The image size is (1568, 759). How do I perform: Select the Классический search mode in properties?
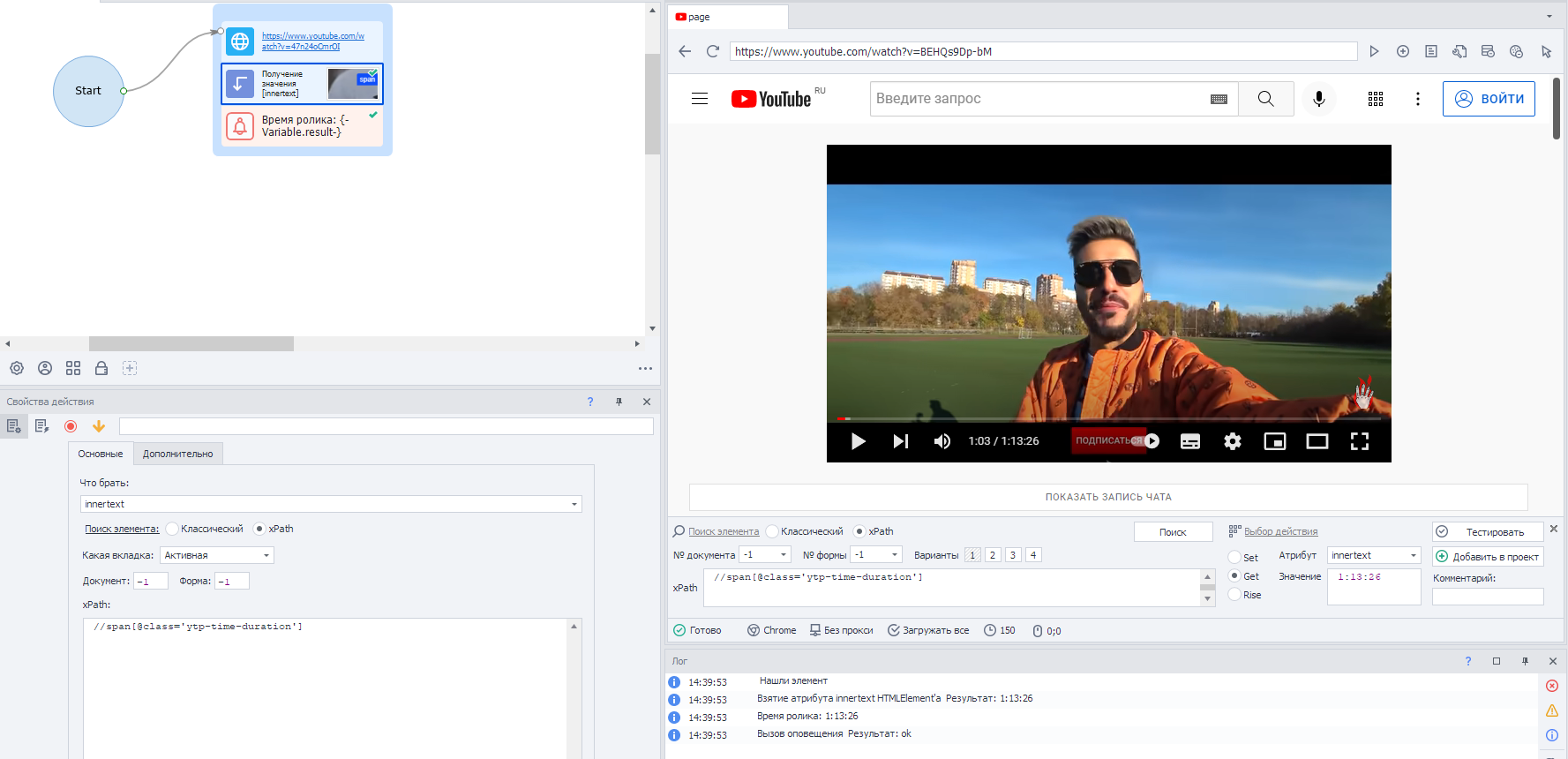click(x=172, y=529)
